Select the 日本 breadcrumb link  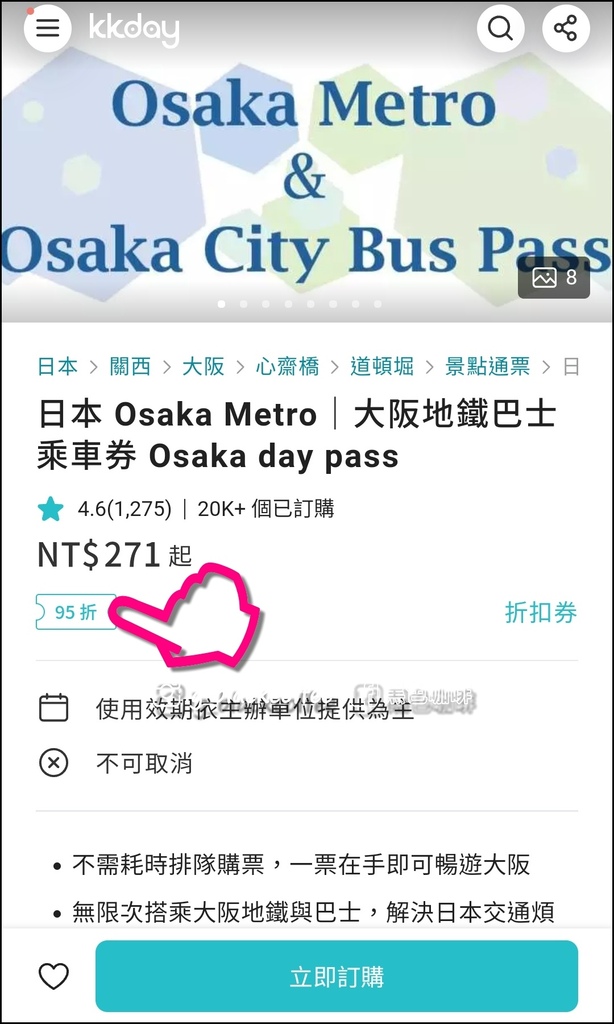(x=57, y=366)
